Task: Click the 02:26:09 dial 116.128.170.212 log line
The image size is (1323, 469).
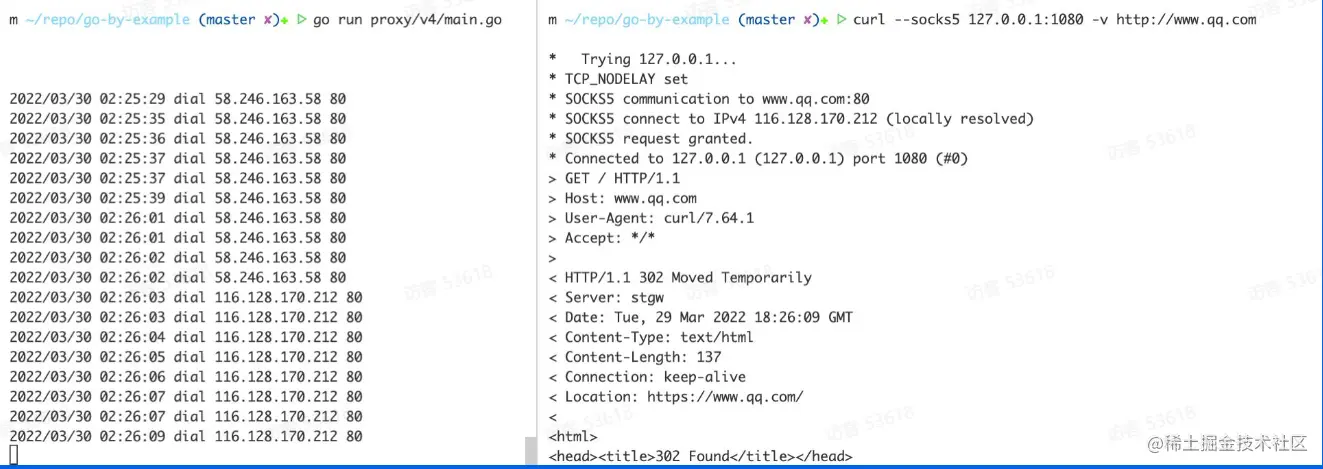Action: pyautogui.click(x=186, y=436)
